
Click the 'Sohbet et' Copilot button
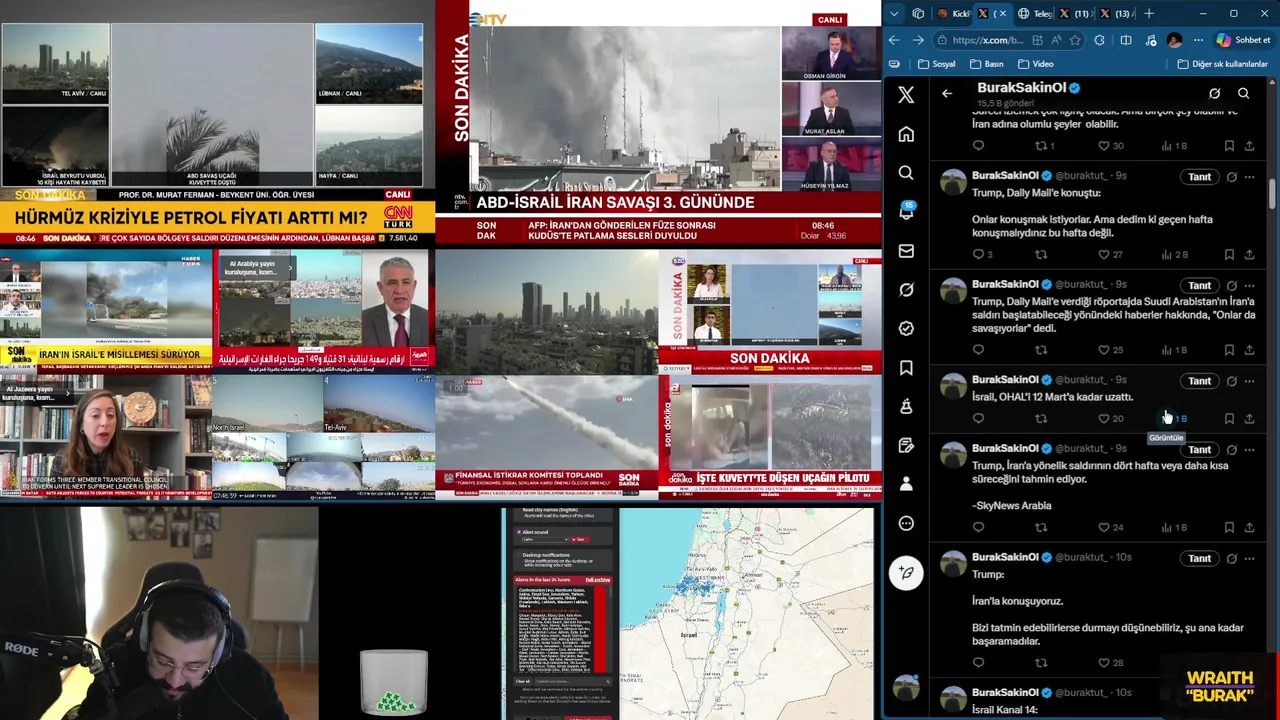[1244, 40]
